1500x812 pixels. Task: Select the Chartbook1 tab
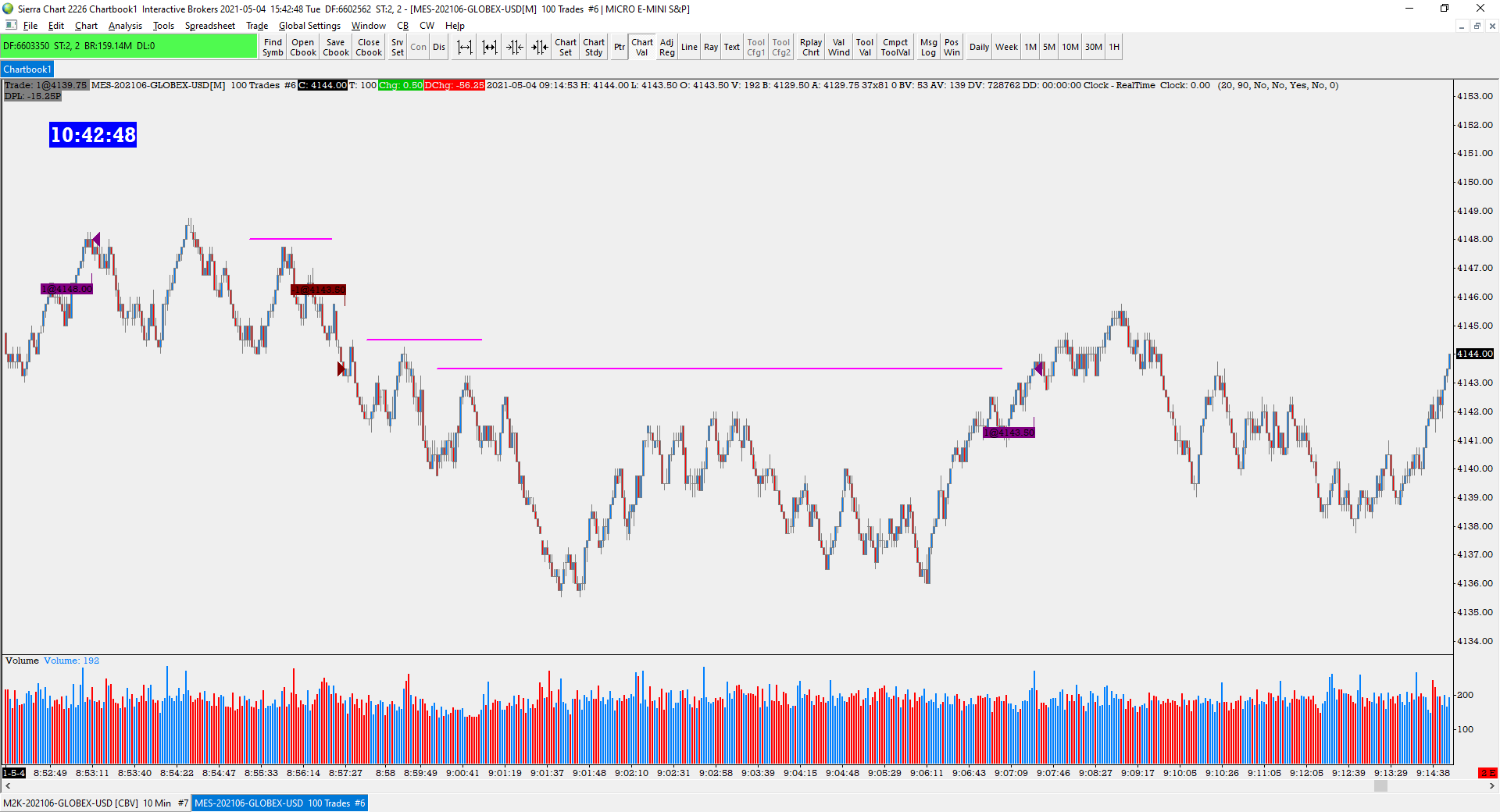coord(27,69)
